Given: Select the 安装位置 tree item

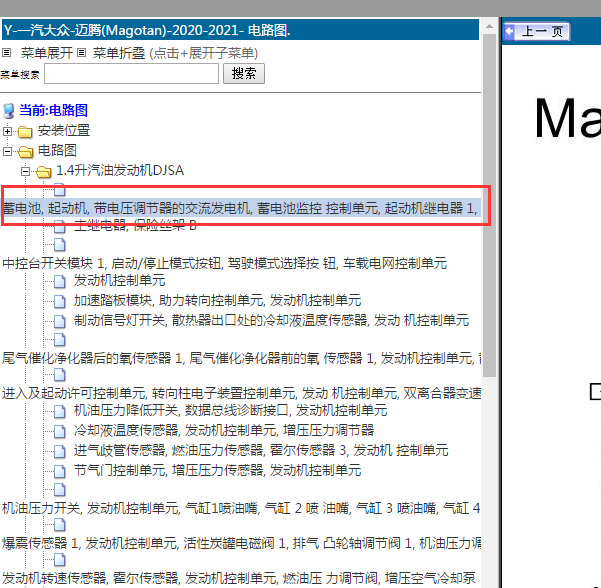Looking at the screenshot, I should (x=64, y=131).
